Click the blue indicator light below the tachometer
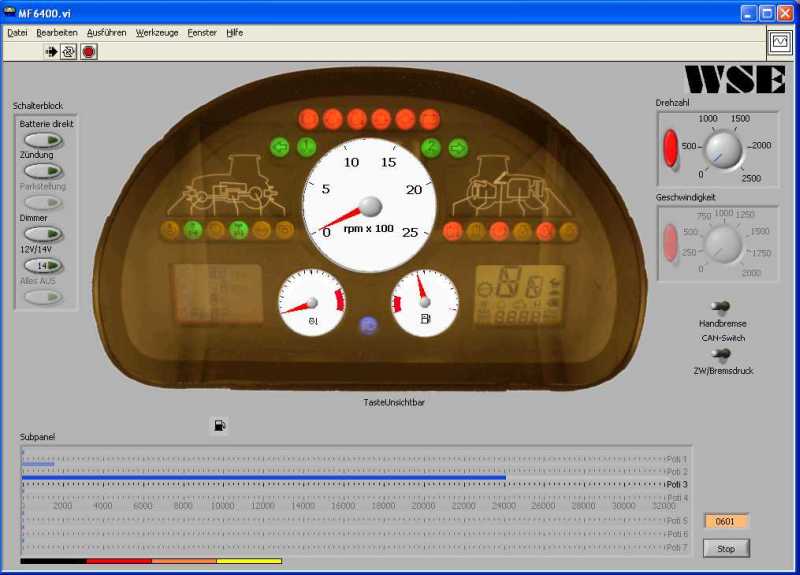This screenshot has width=800, height=575. [368, 325]
